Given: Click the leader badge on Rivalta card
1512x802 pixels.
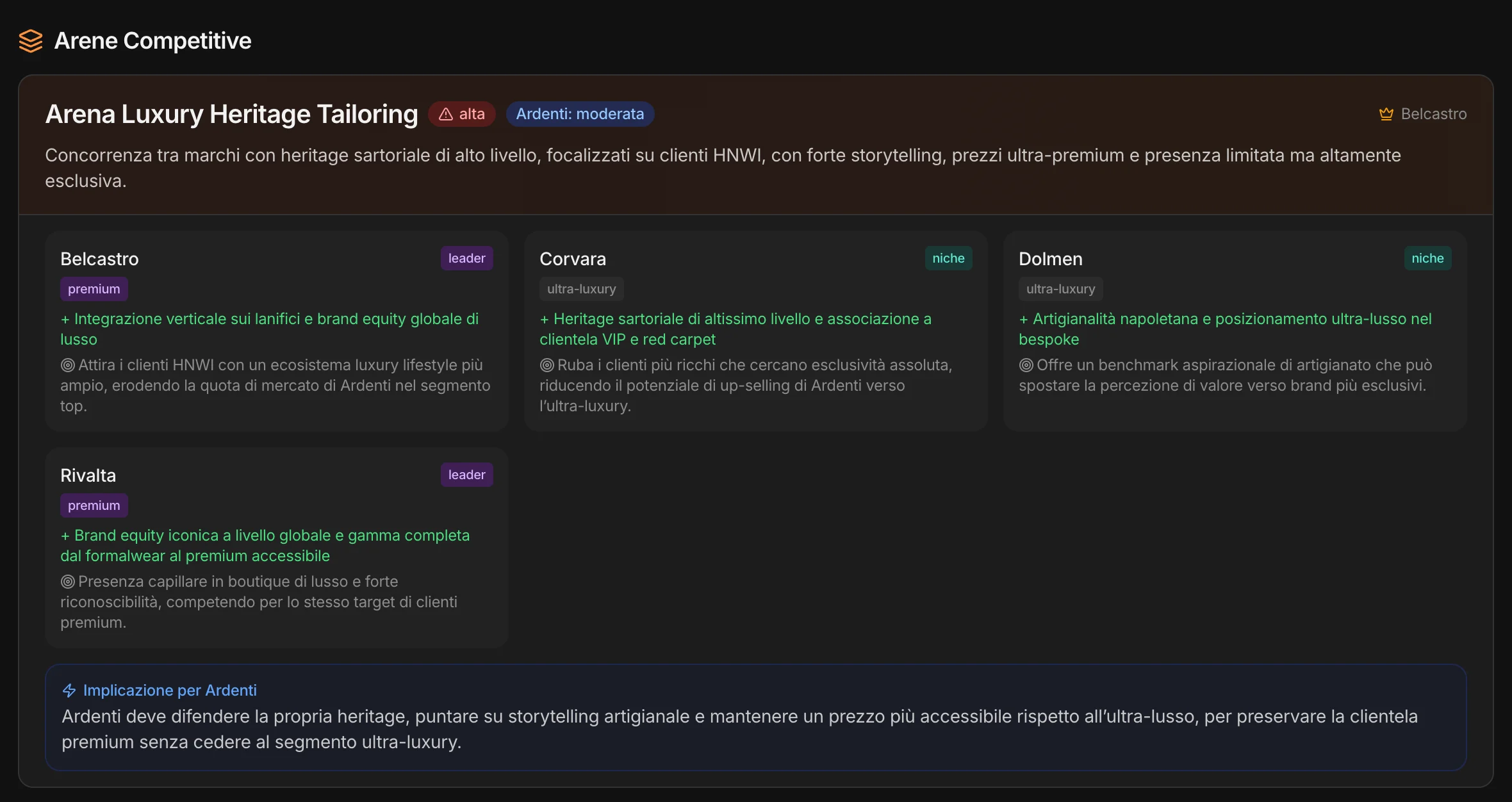Looking at the screenshot, I should pos(466,475).
